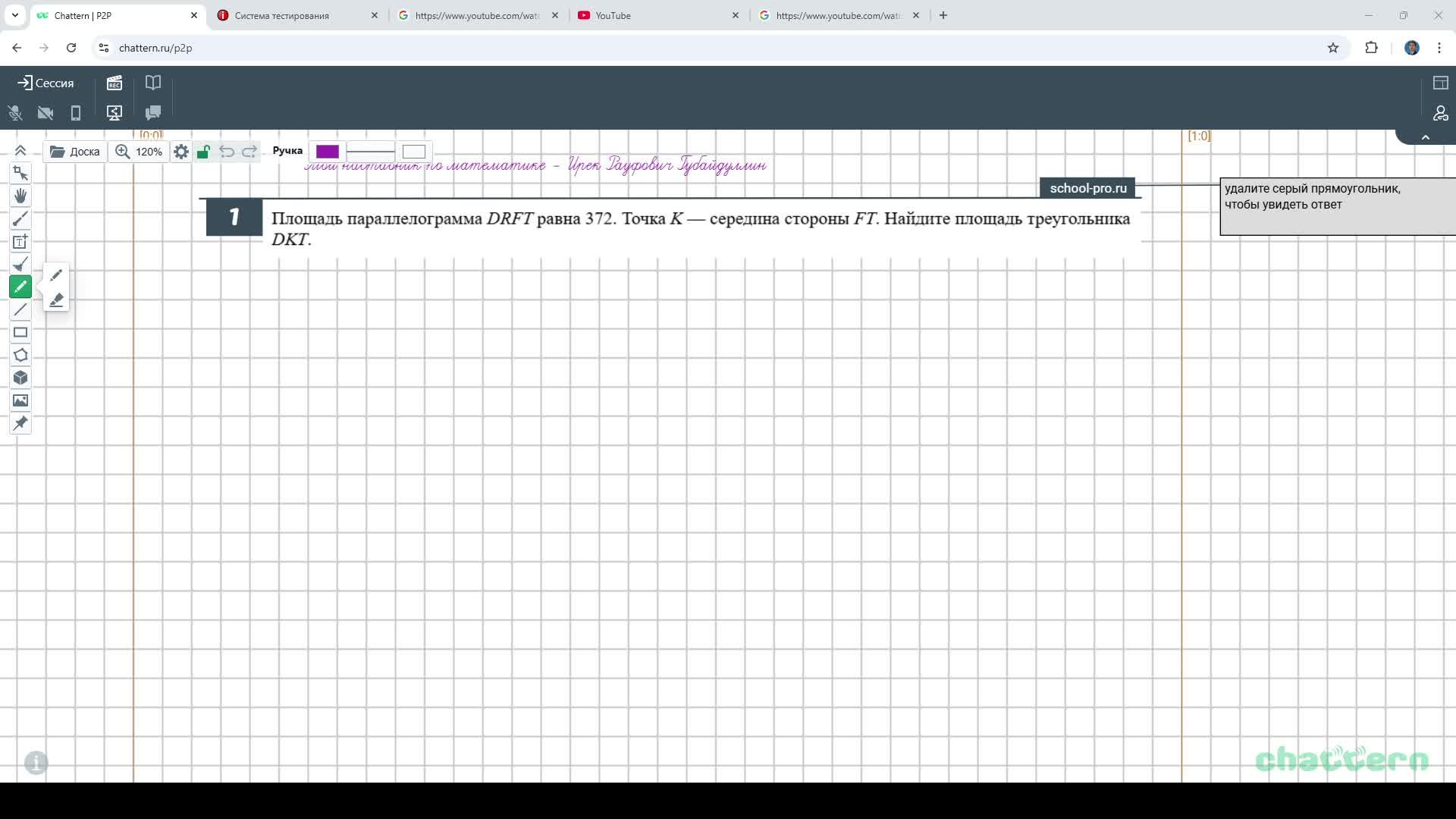Viewport: 1456px width, 819px height.
Task: Insert an image with the picture tool
Action: pyautogui.click(x=20, y=400)
